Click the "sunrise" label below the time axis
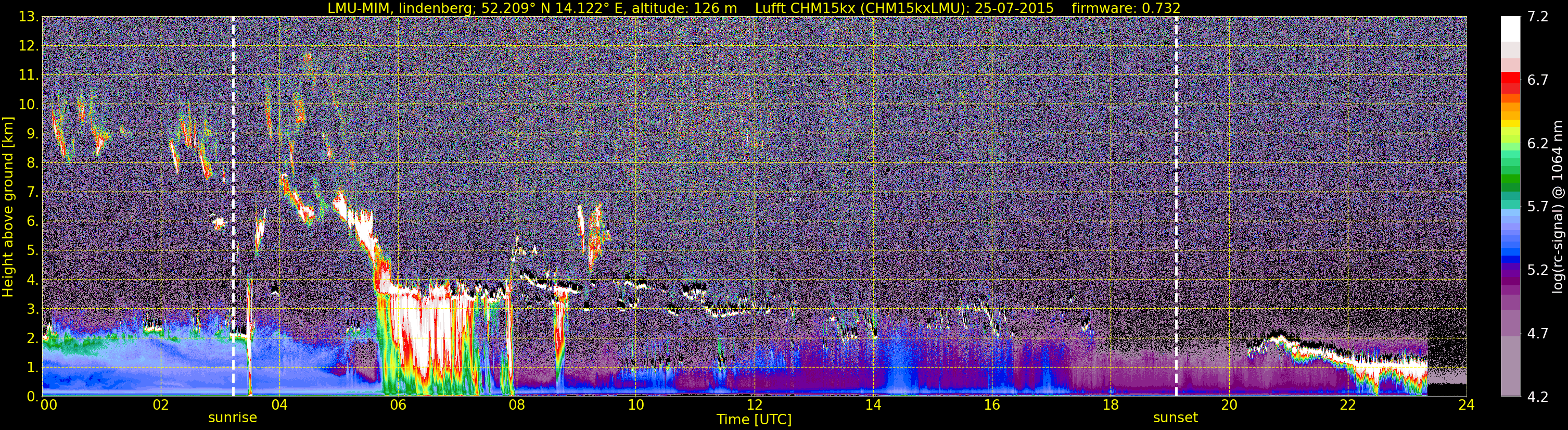This screenshot has width=1568, height=430. click(233, 418)
